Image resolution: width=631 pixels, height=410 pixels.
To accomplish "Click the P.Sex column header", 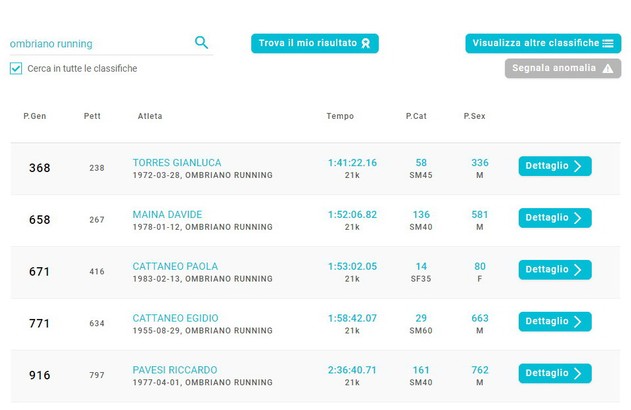I will click(474, 116).
